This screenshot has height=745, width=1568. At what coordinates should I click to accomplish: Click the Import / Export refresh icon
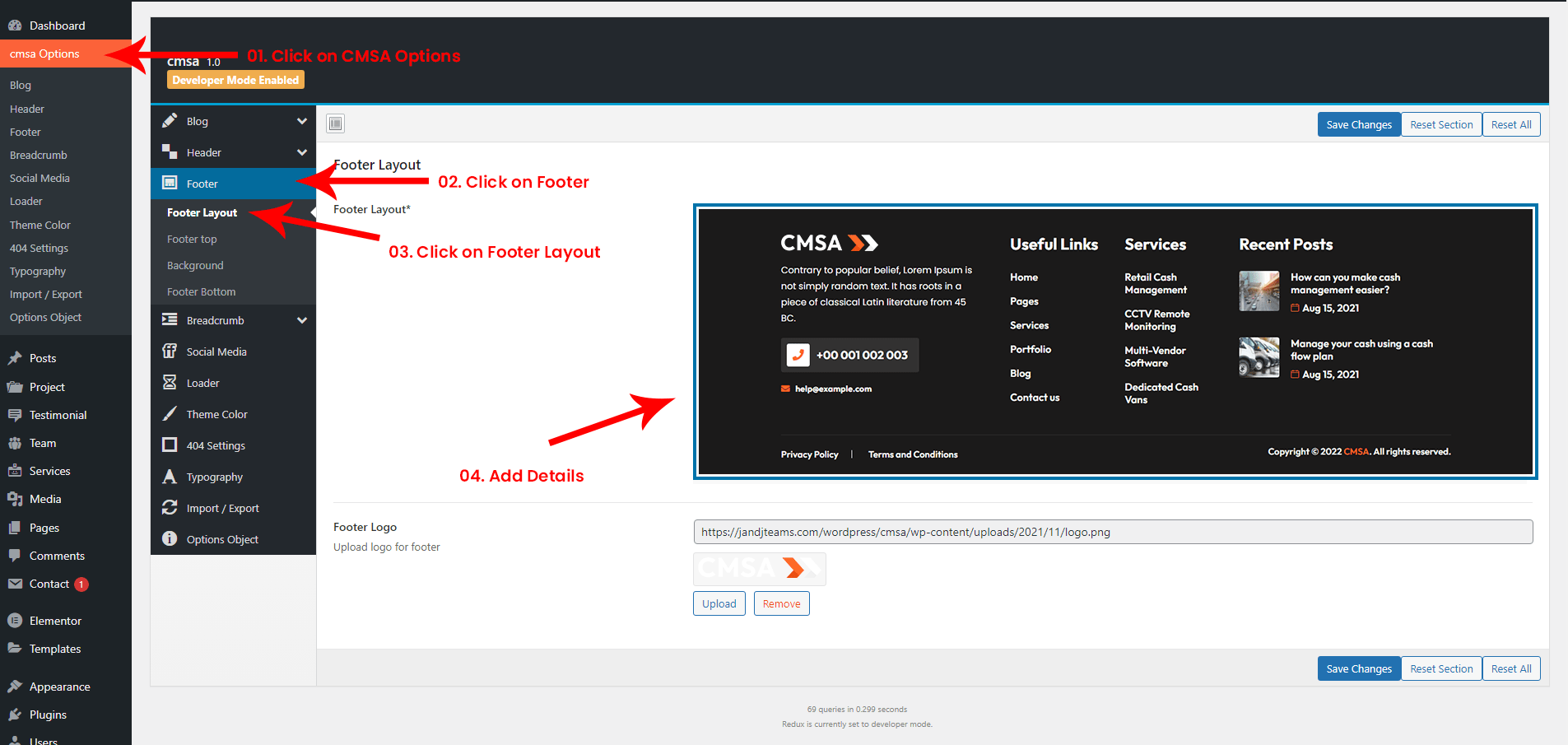[170, 508]
